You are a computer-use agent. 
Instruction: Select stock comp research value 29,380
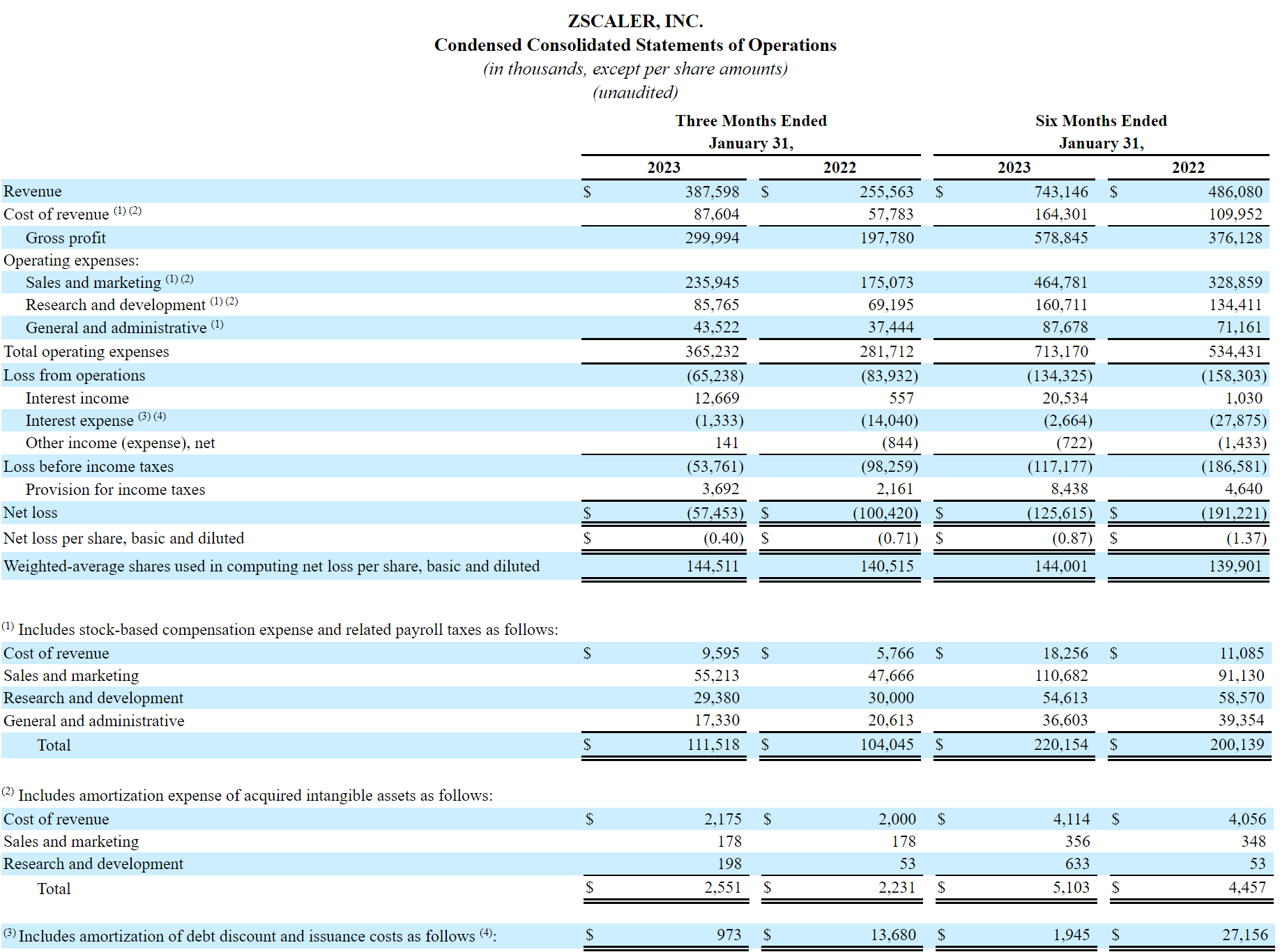716,698
